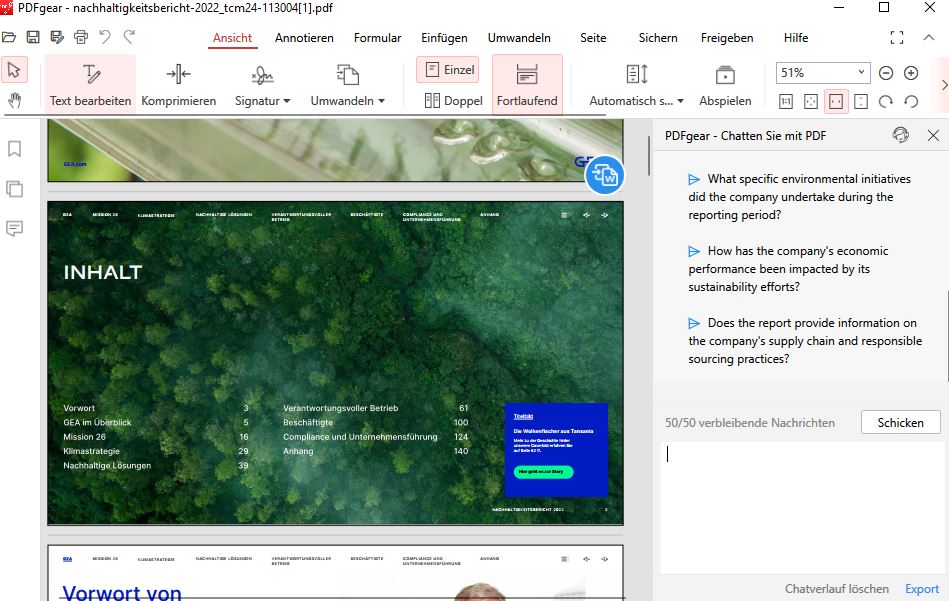Click the Beschäftigte contents entry
949x601 pixels.
click(308, 422)
